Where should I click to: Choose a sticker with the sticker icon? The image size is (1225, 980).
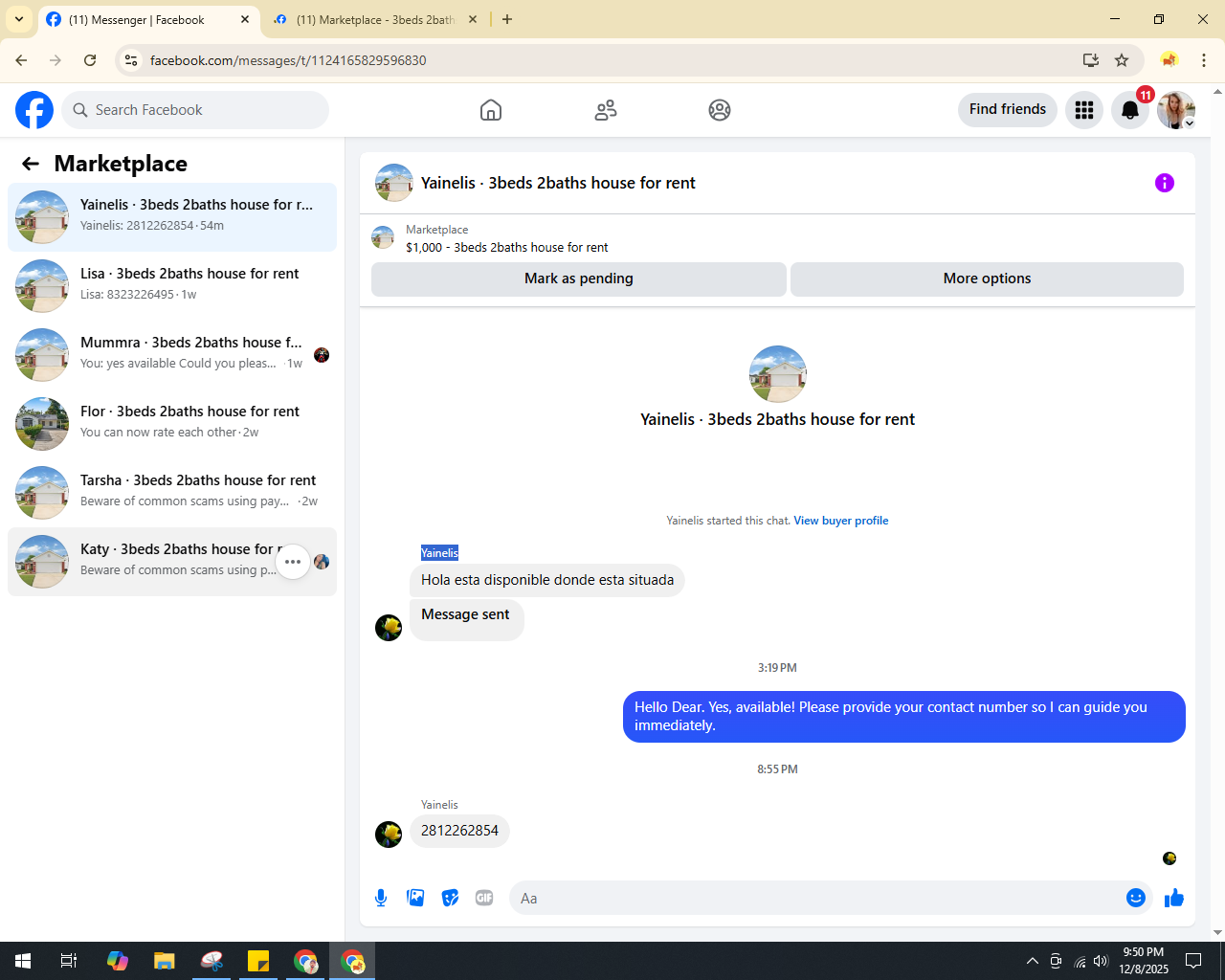pos(450,898)
